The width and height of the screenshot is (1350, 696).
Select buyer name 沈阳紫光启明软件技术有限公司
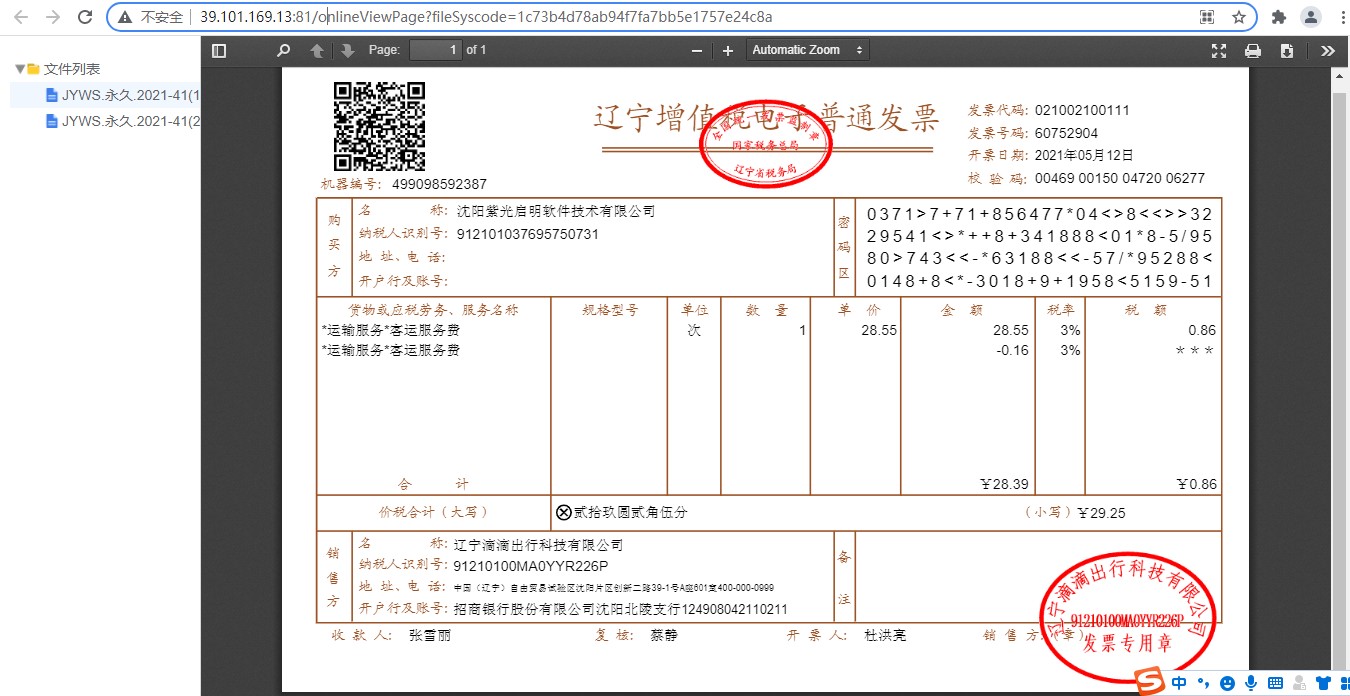pyautogui.click(x=556, y=211)
